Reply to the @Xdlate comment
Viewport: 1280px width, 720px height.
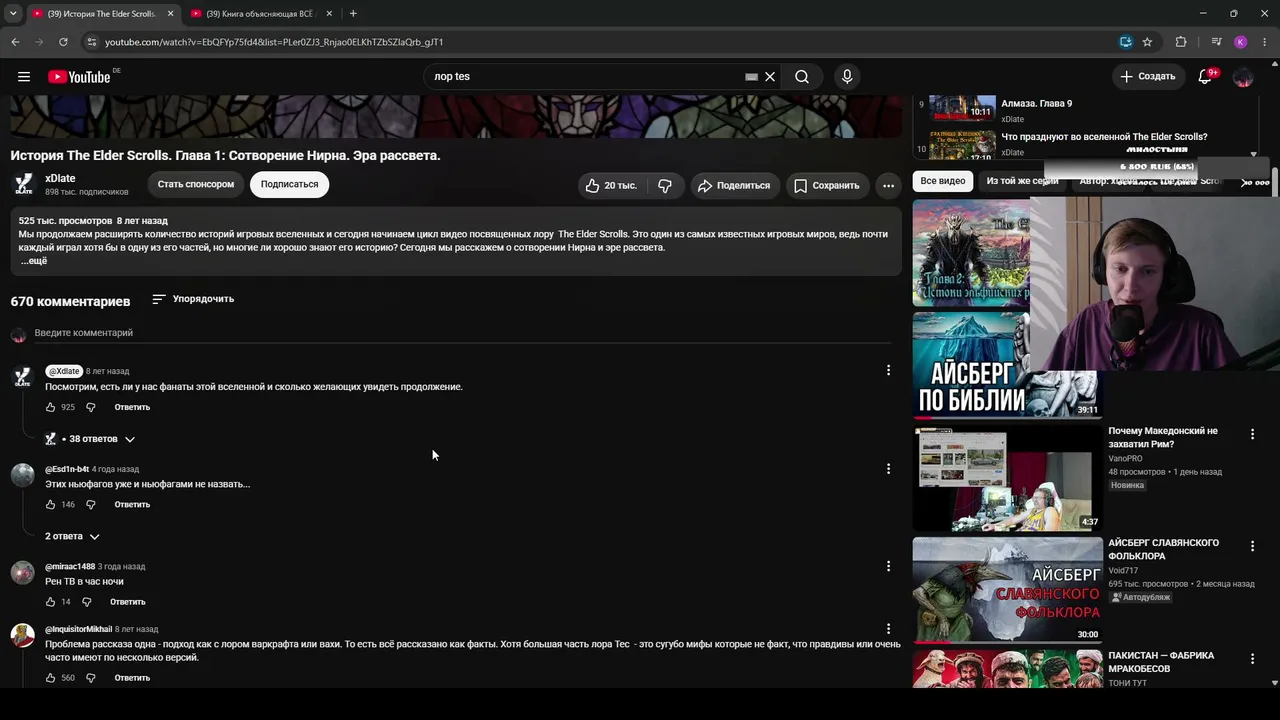132,407
